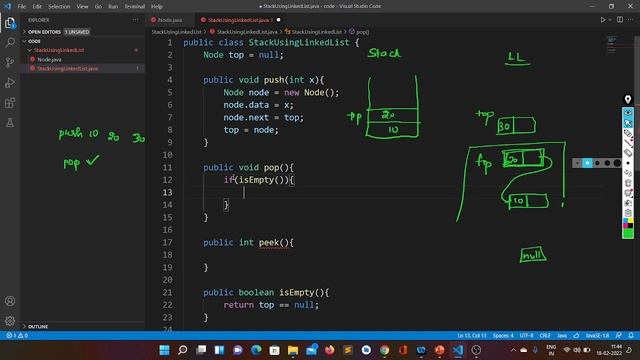Open the Source Control view

click(x=10, y=62)
